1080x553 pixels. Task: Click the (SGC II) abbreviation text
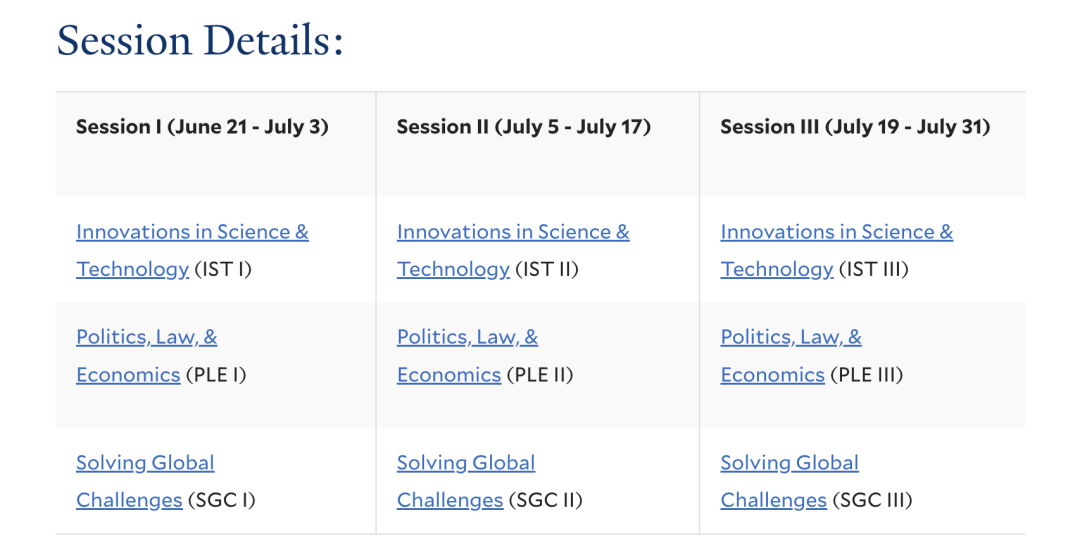546,501
